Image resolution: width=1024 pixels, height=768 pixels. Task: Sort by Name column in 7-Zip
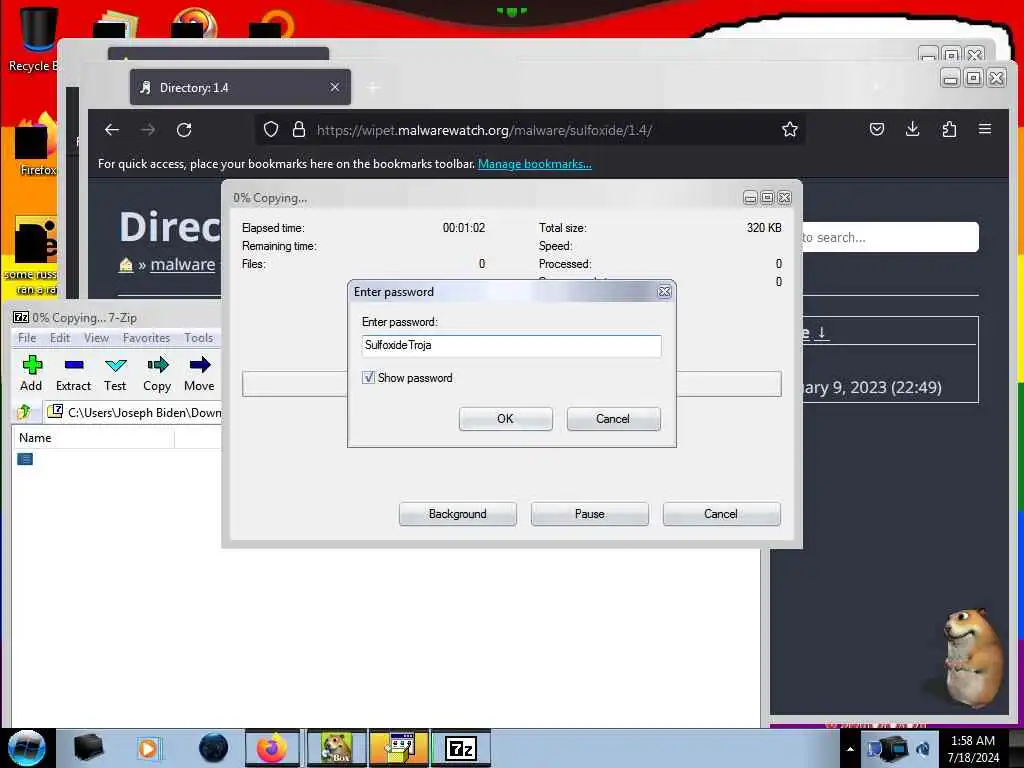[x=93, y=438]
